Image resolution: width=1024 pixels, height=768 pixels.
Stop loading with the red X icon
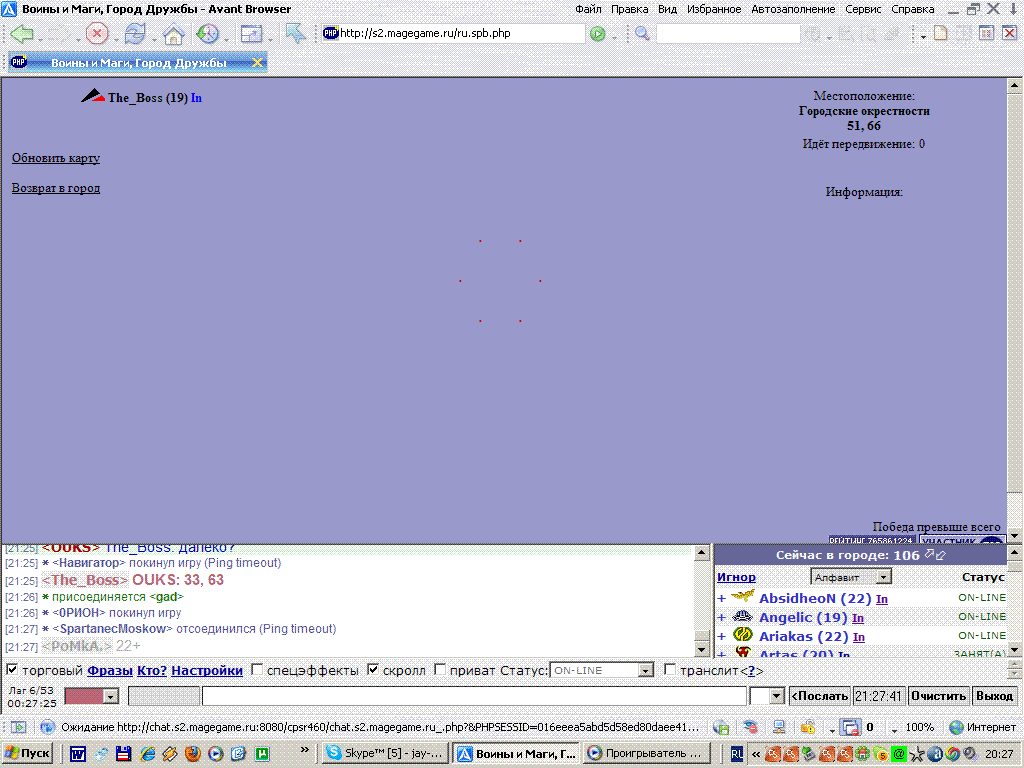pyautogui.click(x=97, y=33)
